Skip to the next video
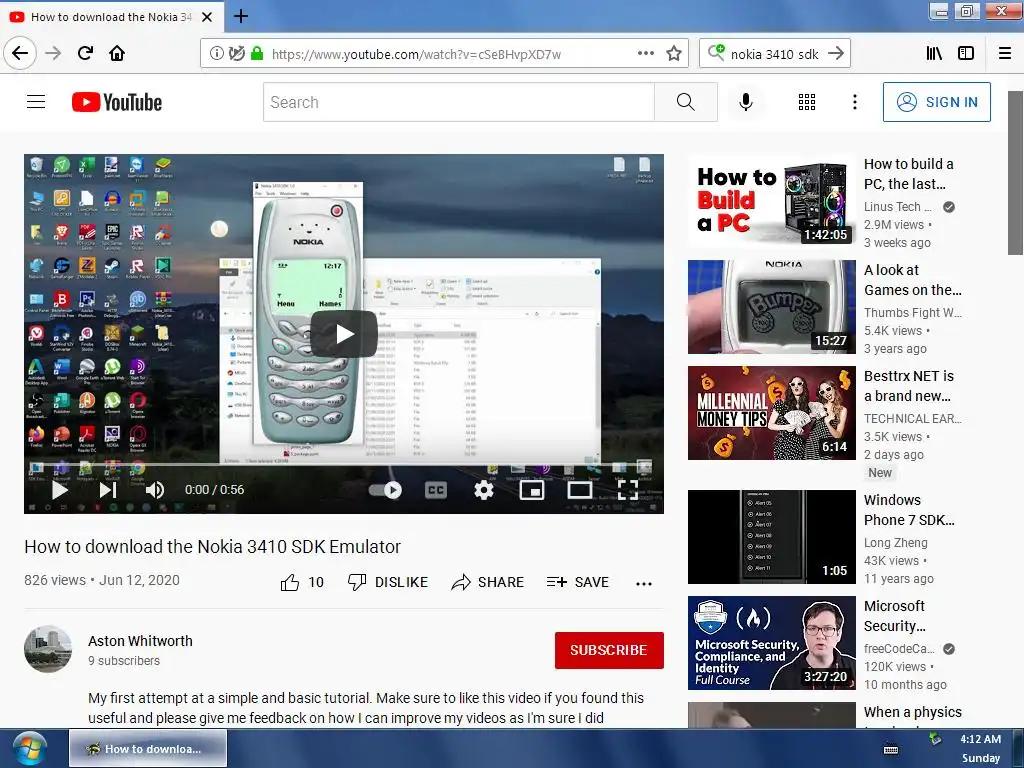 pyautogui.click(x=108, y=490)
